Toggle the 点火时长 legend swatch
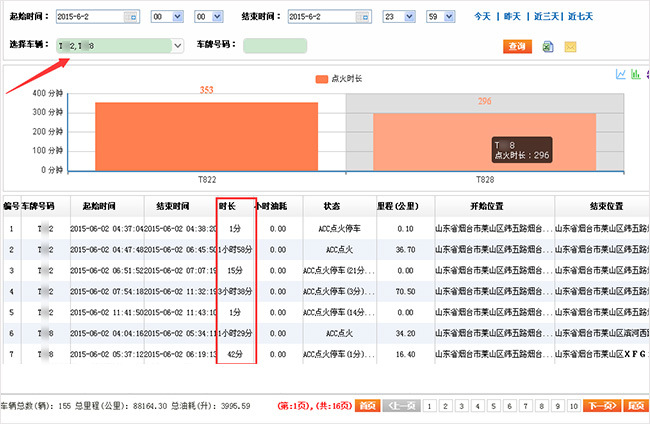The image size is (650, 424). [322, 79]
